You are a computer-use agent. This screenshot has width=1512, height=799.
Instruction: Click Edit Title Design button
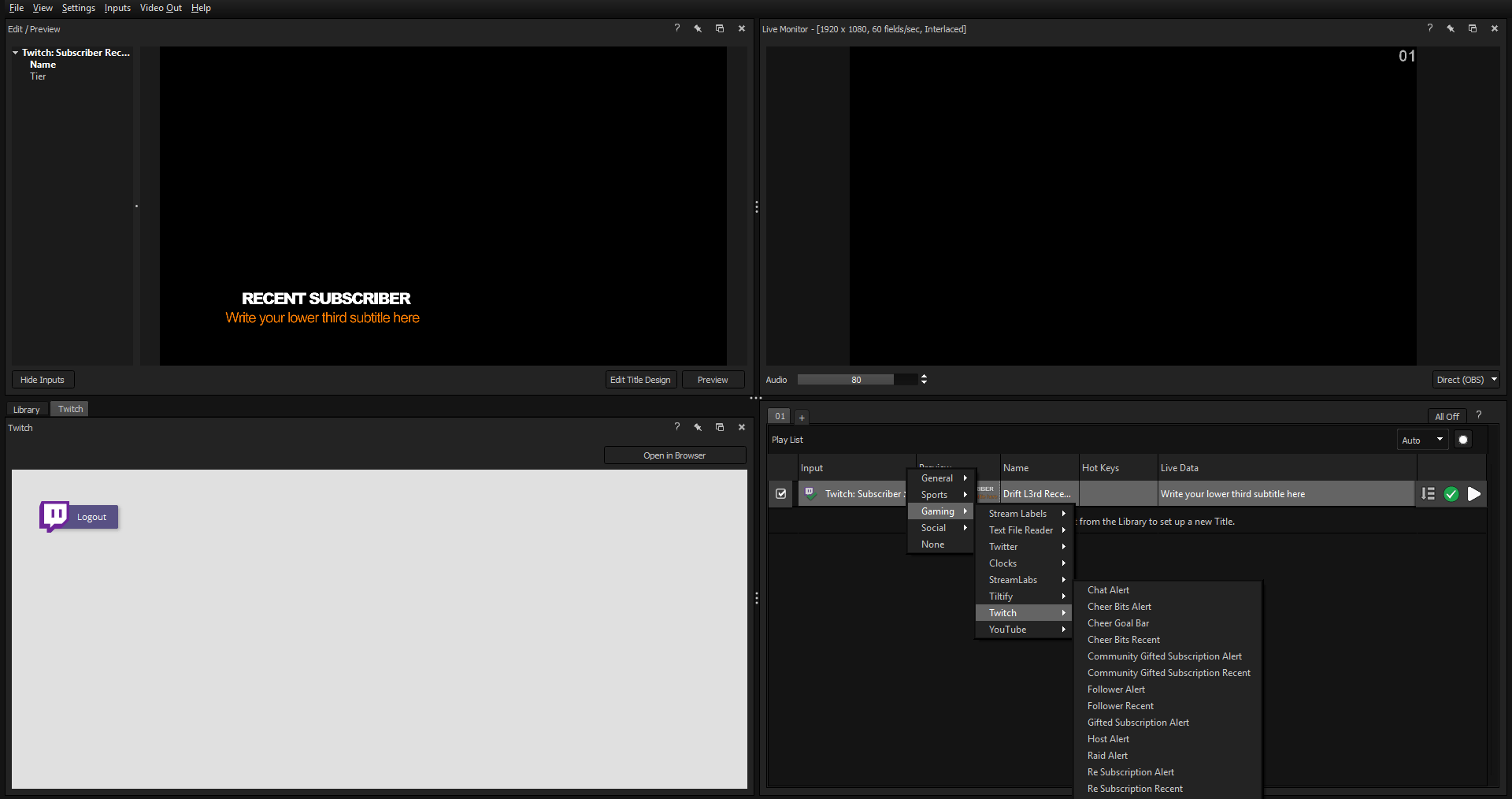click(640, 380)
